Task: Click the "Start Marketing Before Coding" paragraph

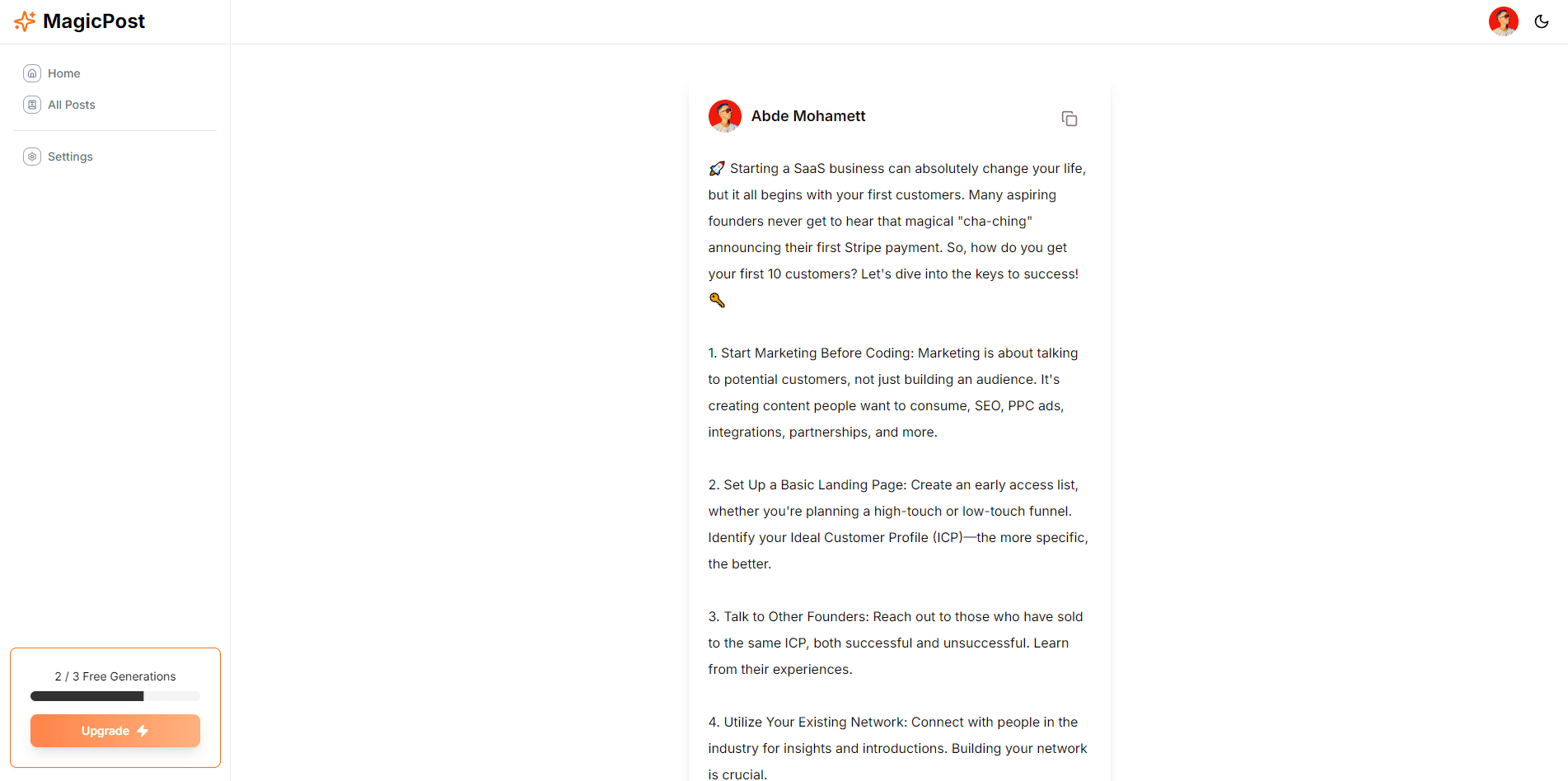Action: click(893, 392)
